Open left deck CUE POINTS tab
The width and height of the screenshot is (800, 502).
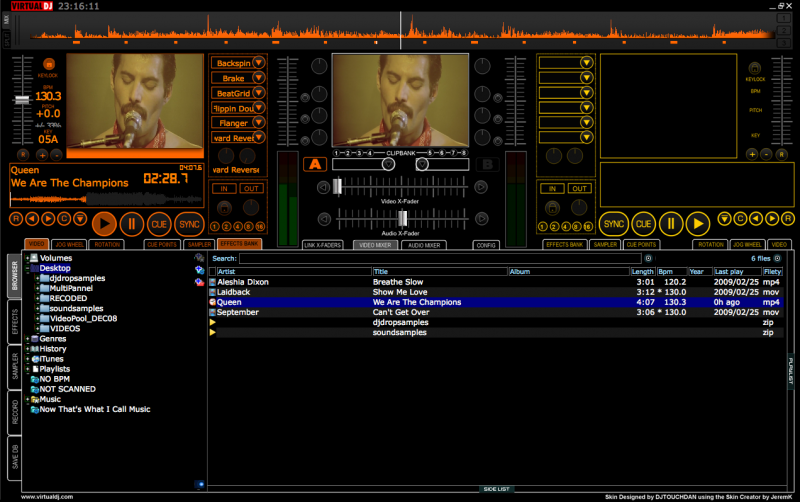162,244
